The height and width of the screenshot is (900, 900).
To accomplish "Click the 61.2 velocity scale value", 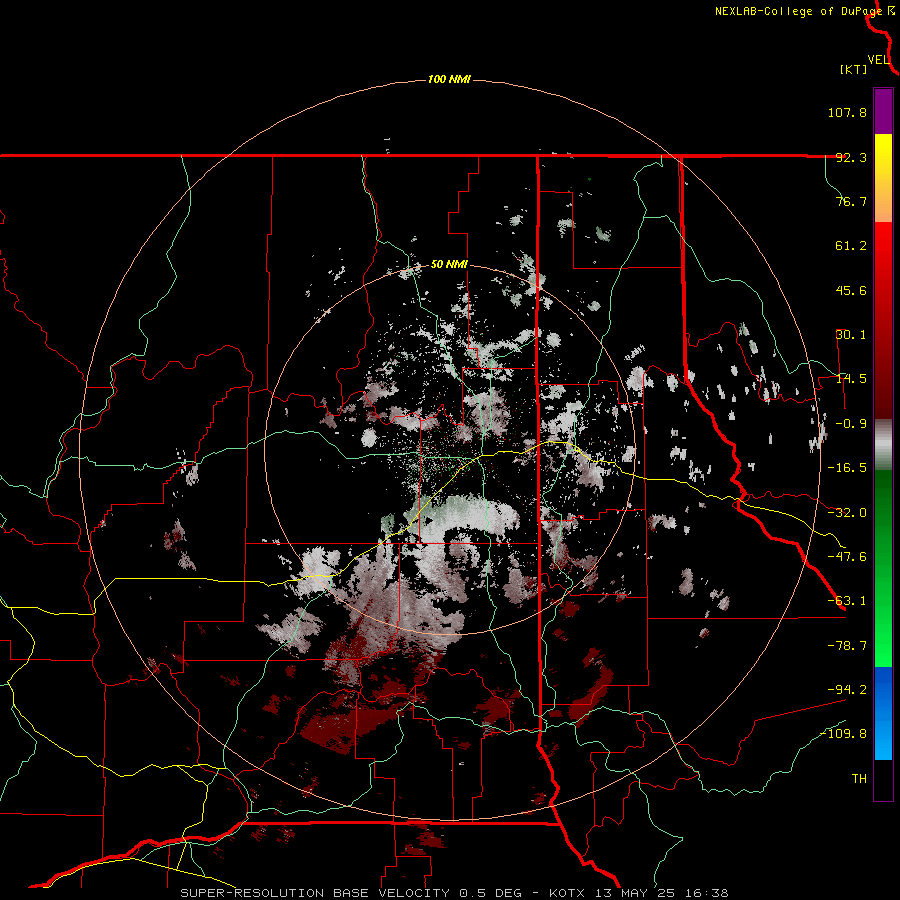I will coord(851,246).
